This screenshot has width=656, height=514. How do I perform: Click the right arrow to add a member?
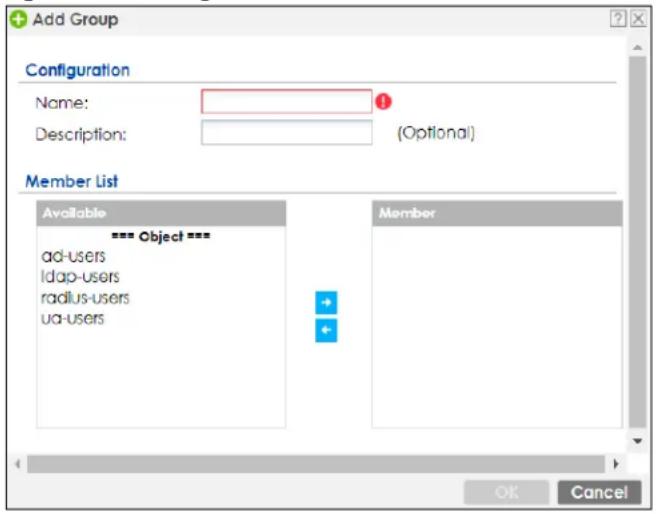pos(326,302)
